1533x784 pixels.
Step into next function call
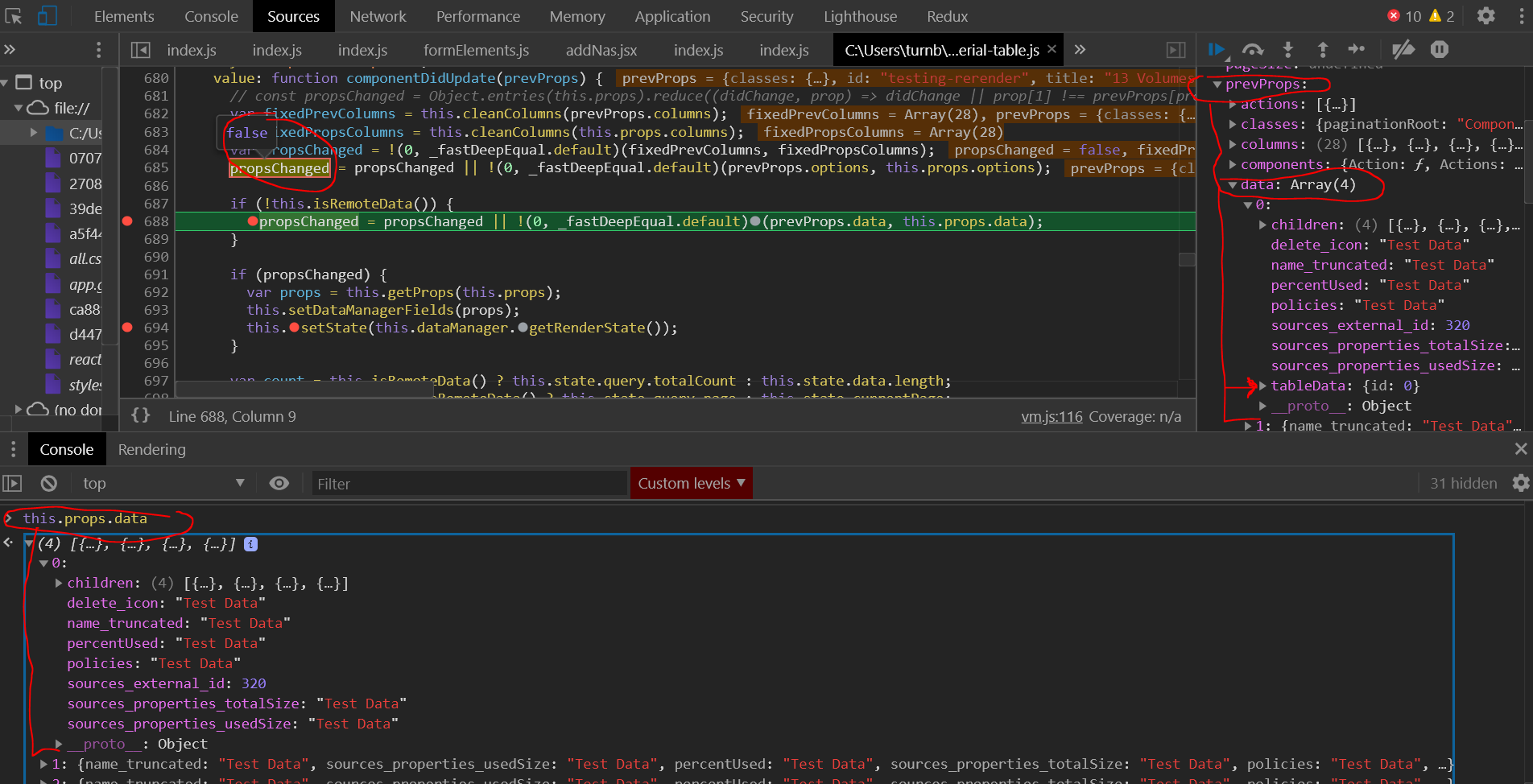[1288, 49]
